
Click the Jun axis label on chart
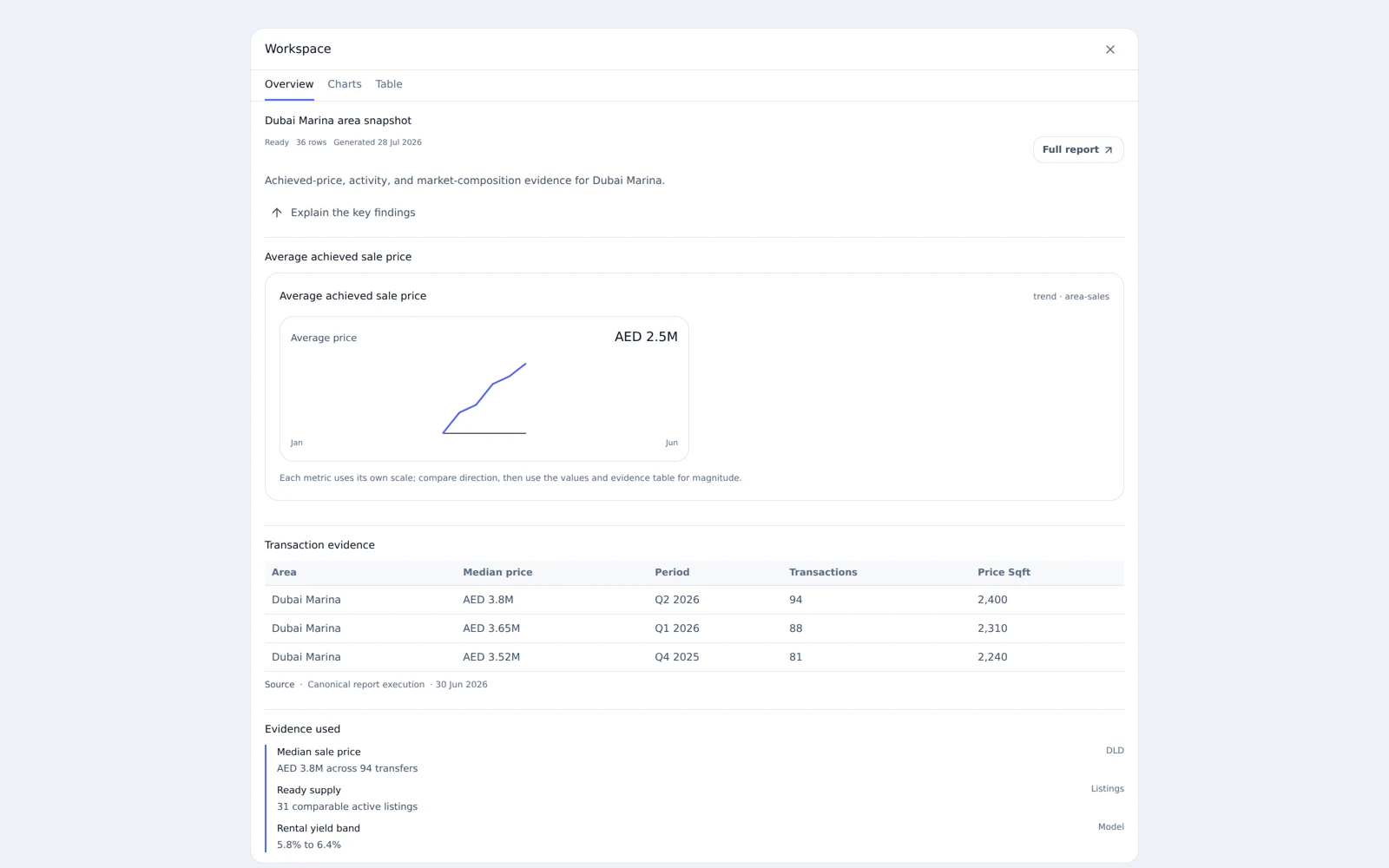pos(672,443)
